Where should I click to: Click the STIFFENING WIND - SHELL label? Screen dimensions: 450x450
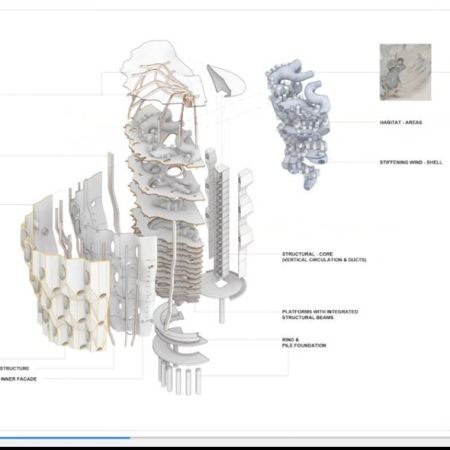[411, 162]
